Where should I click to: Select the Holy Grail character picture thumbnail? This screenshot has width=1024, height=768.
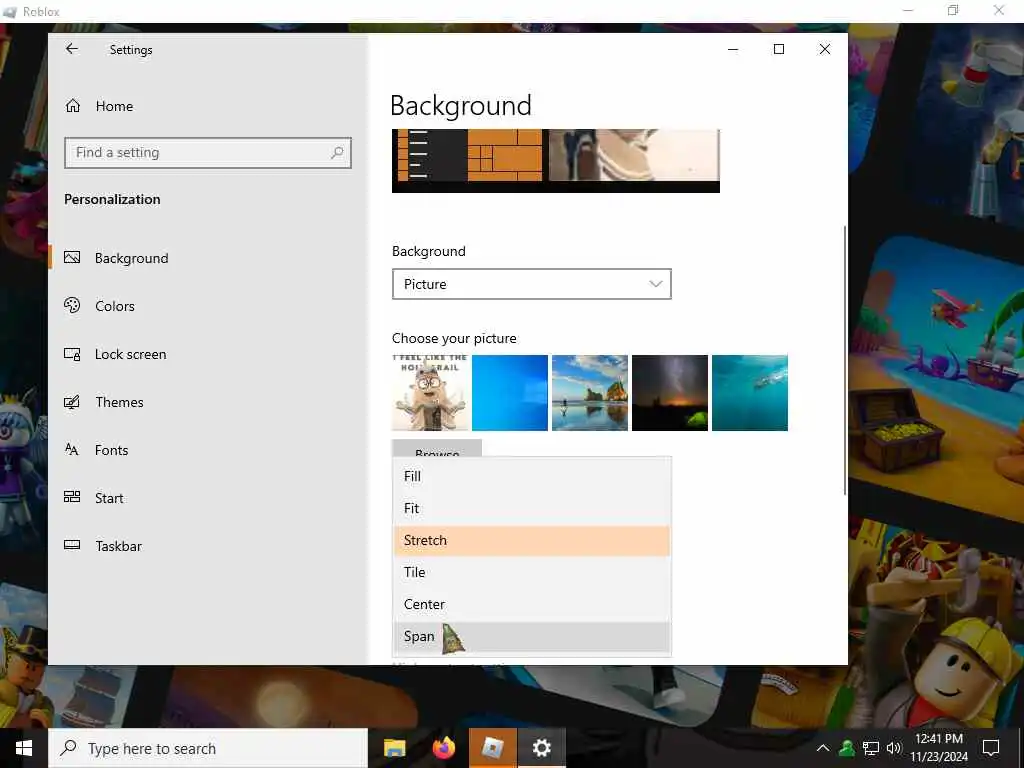pyautogui.click(x=430, y=392)
